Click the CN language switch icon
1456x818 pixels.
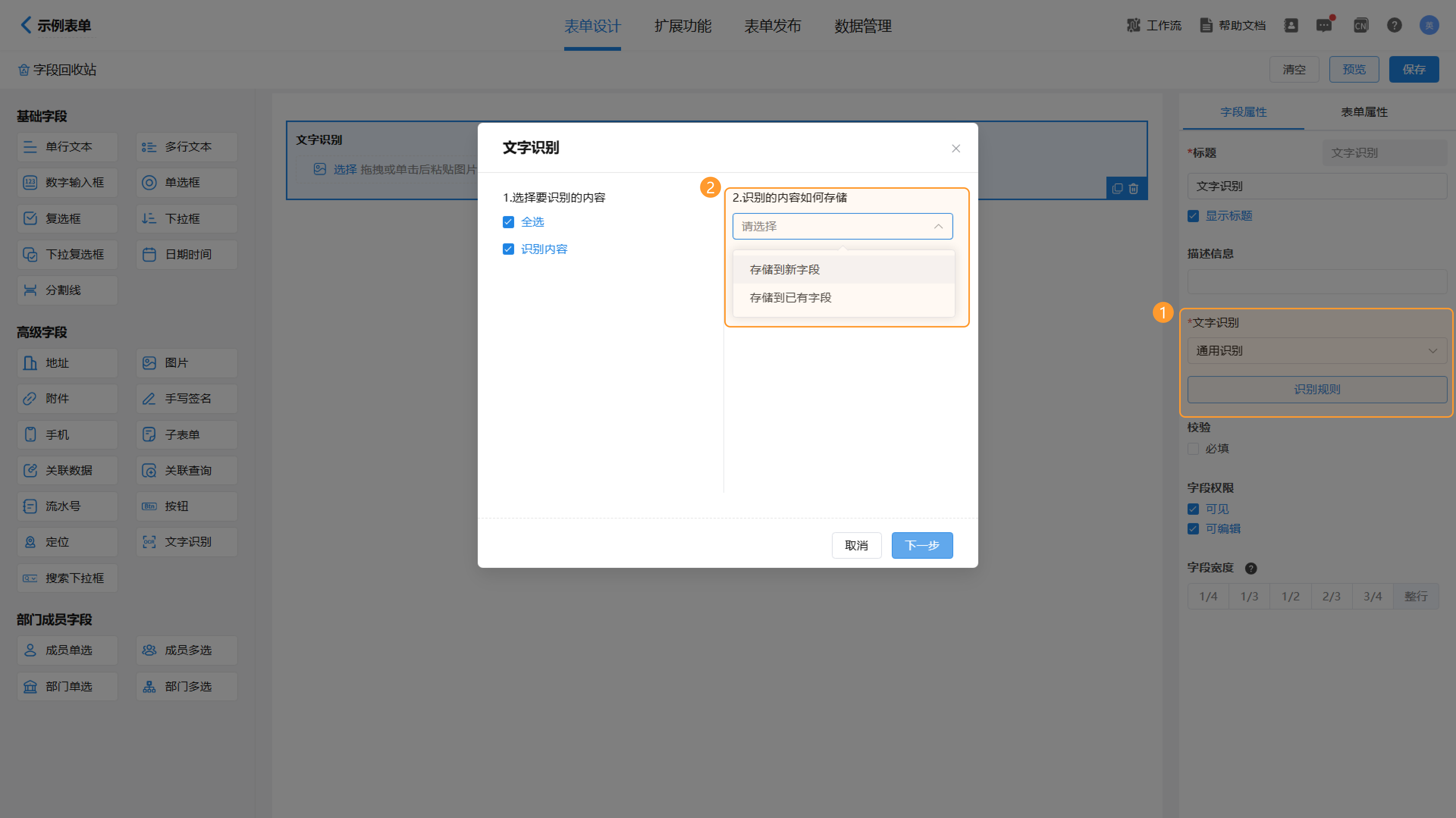[1360, 25]
